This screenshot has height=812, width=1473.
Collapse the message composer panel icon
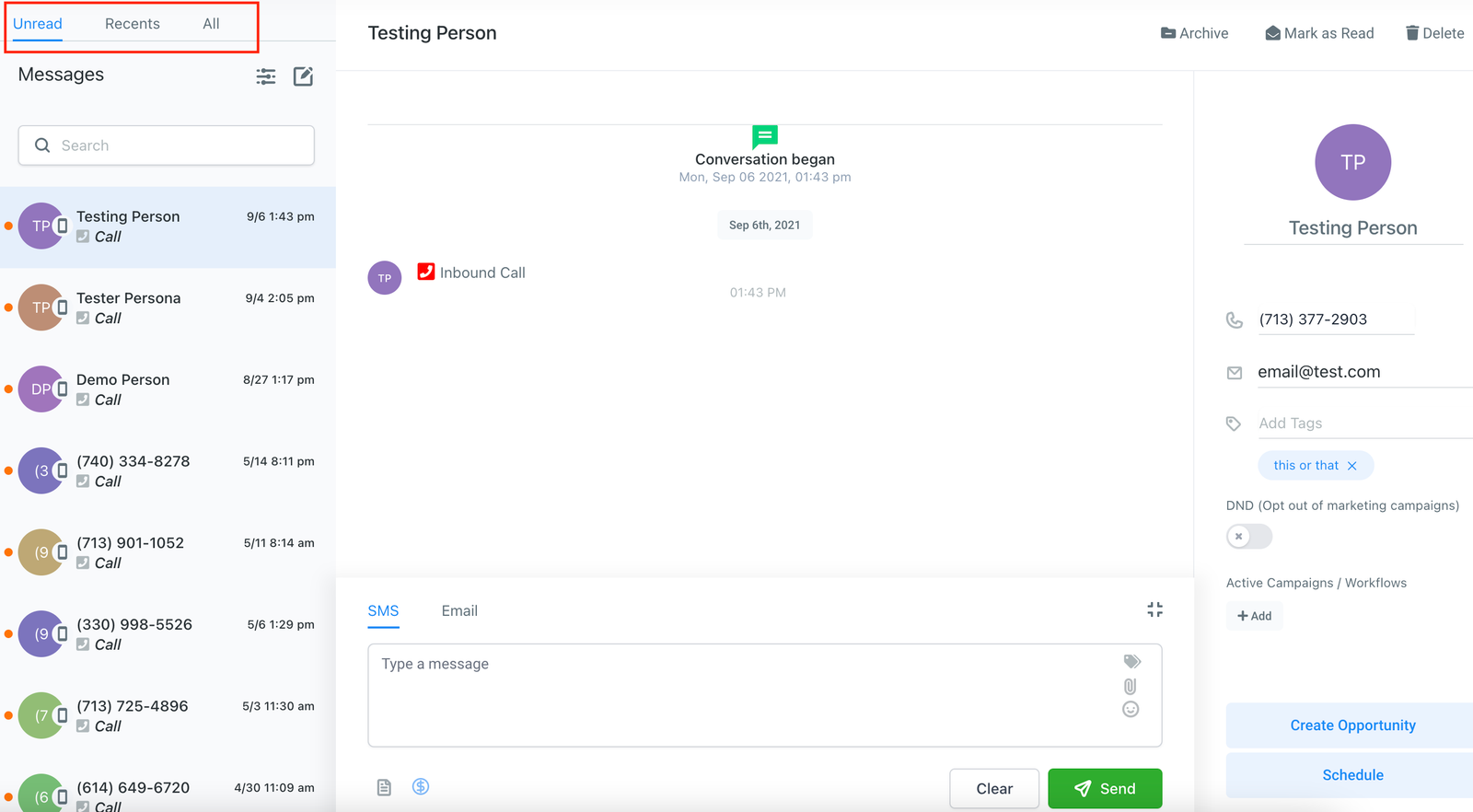[x=1154, y=609]
